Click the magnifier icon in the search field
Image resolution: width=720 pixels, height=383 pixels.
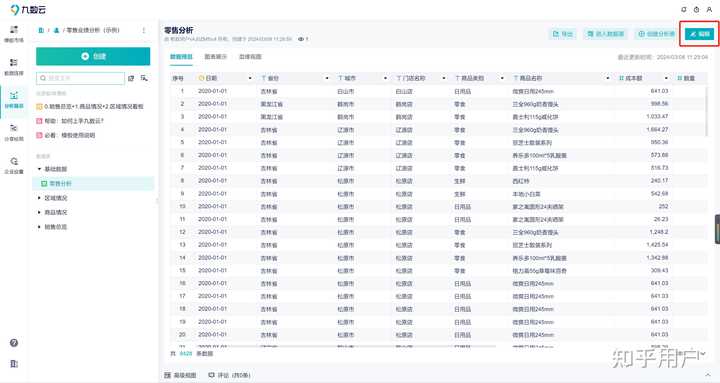pyautogui.click(x=43, y=78)
